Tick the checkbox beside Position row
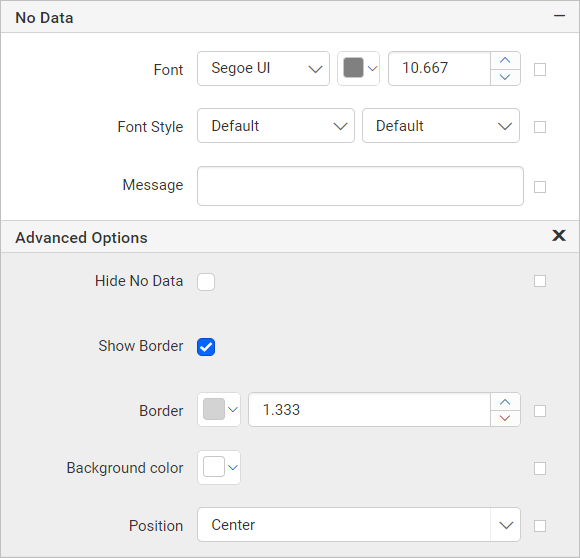The height and width of the screenshot is (558, 580). click(x=540, y=526)
